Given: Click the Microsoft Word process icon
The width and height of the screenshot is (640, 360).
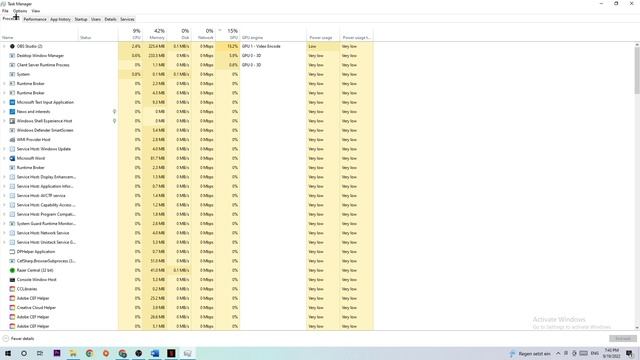Looking at the screenshot, I should tap(12, 158).
